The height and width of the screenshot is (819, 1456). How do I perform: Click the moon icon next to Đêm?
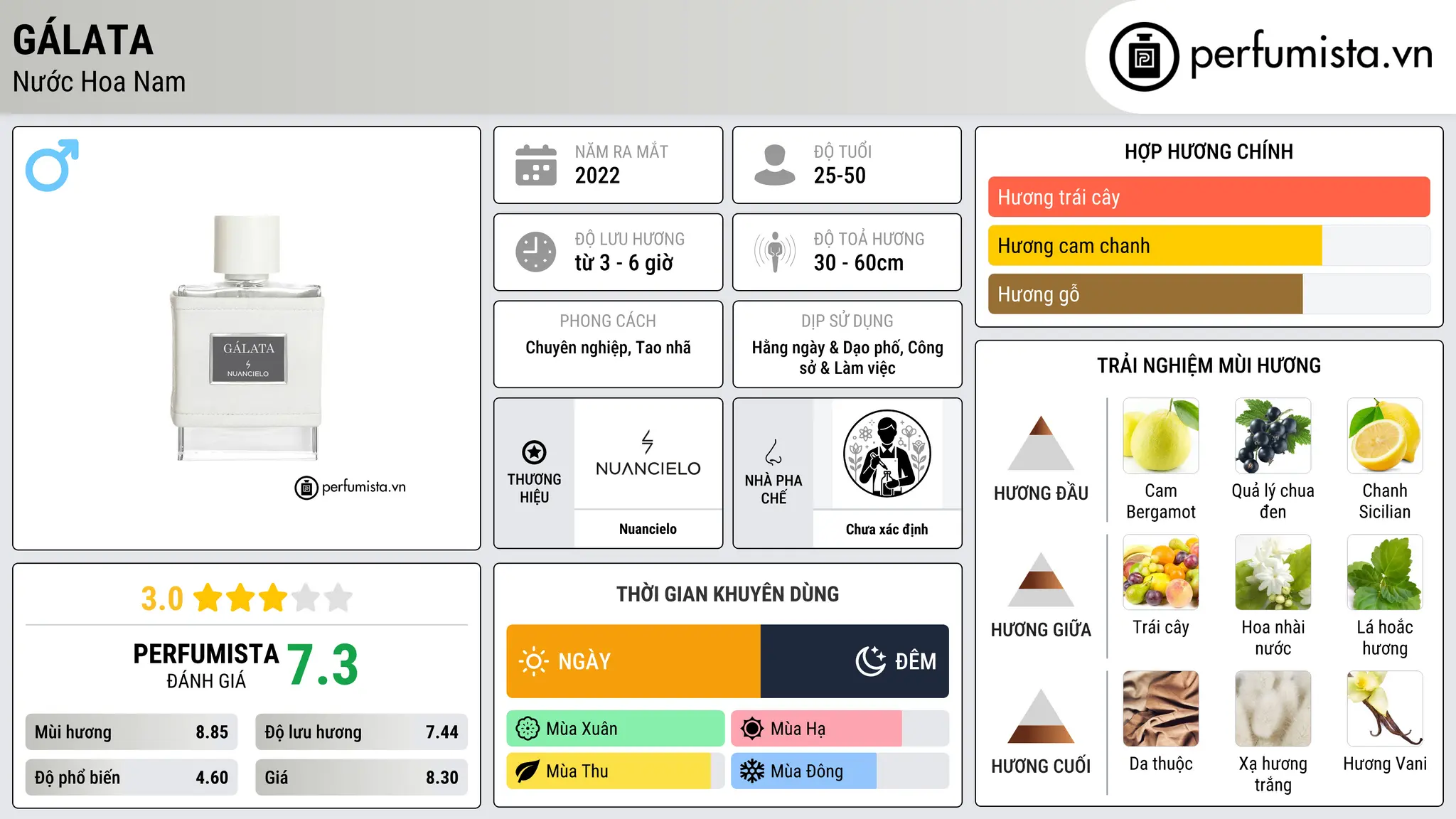[871, 661]
